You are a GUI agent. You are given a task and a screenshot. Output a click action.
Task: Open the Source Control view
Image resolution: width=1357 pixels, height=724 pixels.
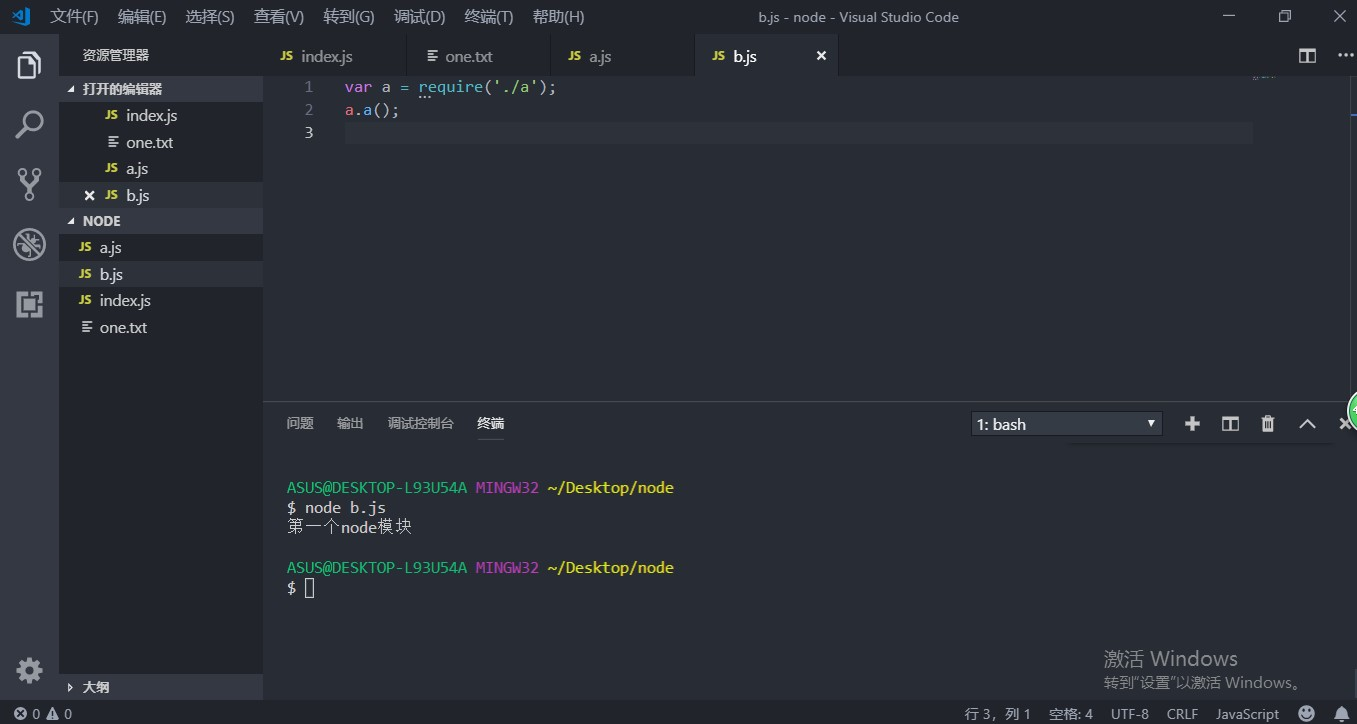pos(29,184)
